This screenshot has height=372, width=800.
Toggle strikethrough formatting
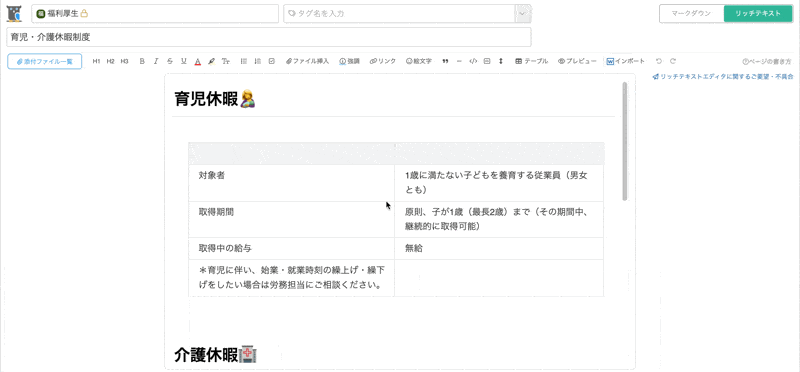pos(170,61)
